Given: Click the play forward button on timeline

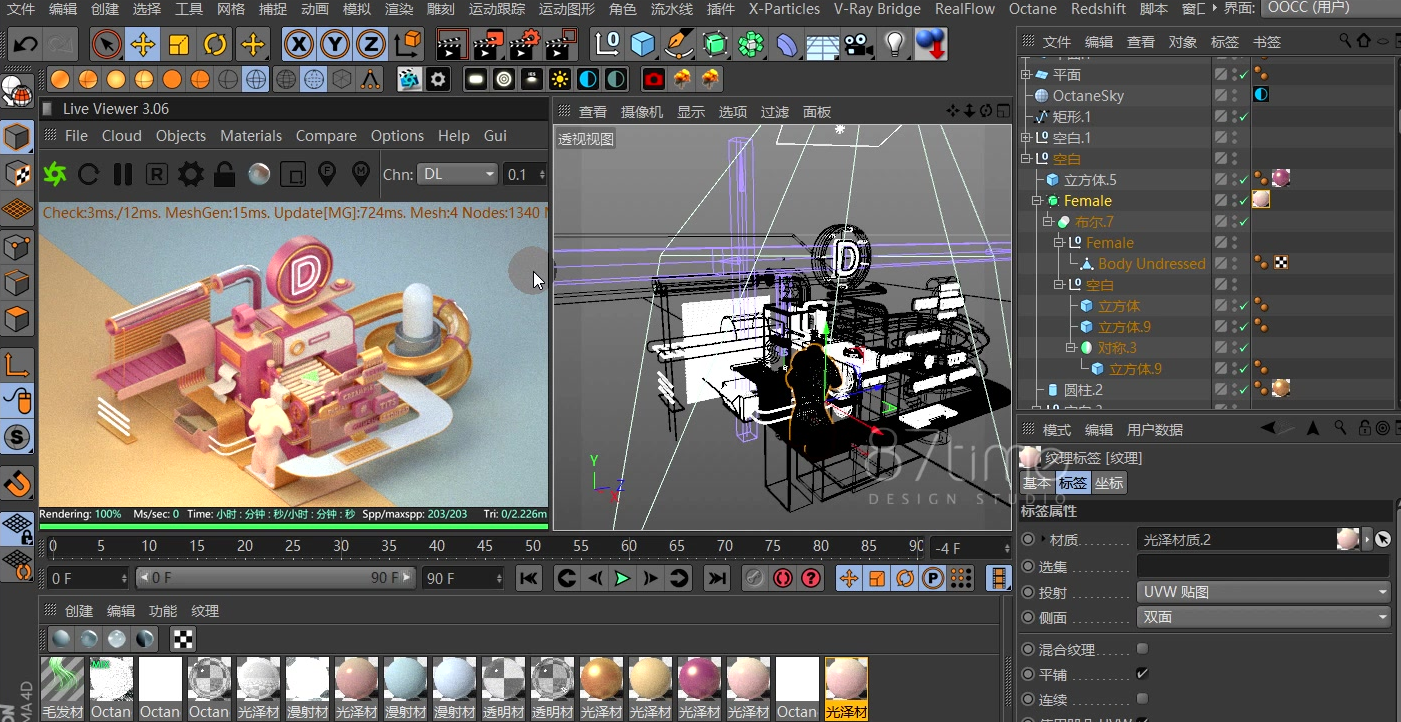Looking at the screenshot, I should click(x=622, y=578).
